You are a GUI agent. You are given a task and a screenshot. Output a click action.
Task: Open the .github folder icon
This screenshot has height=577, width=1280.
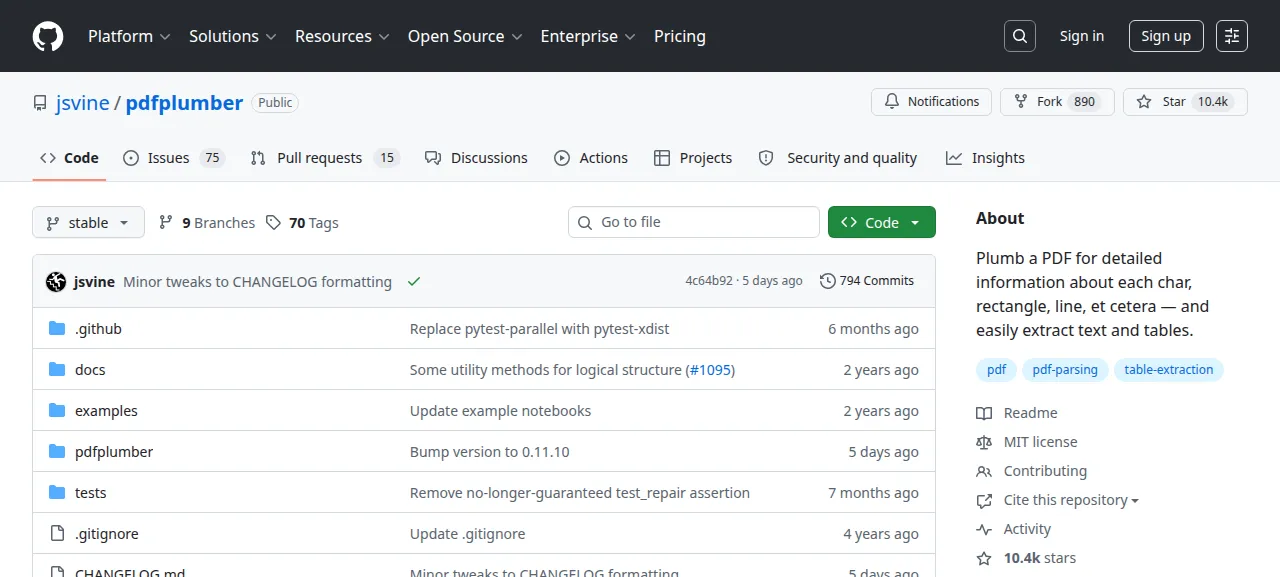pyautogui.click(x=57, y=328)
